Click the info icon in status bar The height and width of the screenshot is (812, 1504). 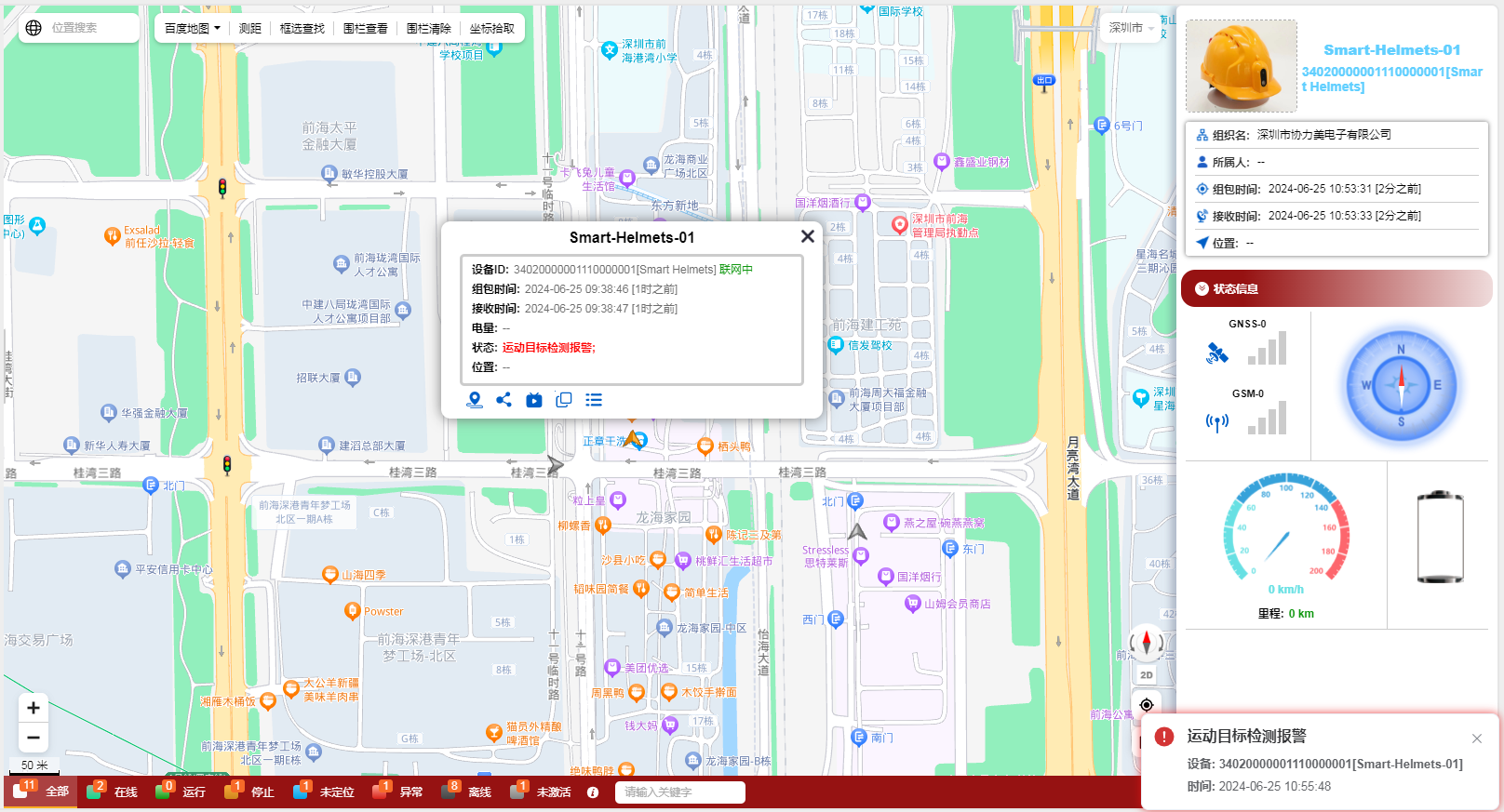click(x=593, y=792)
